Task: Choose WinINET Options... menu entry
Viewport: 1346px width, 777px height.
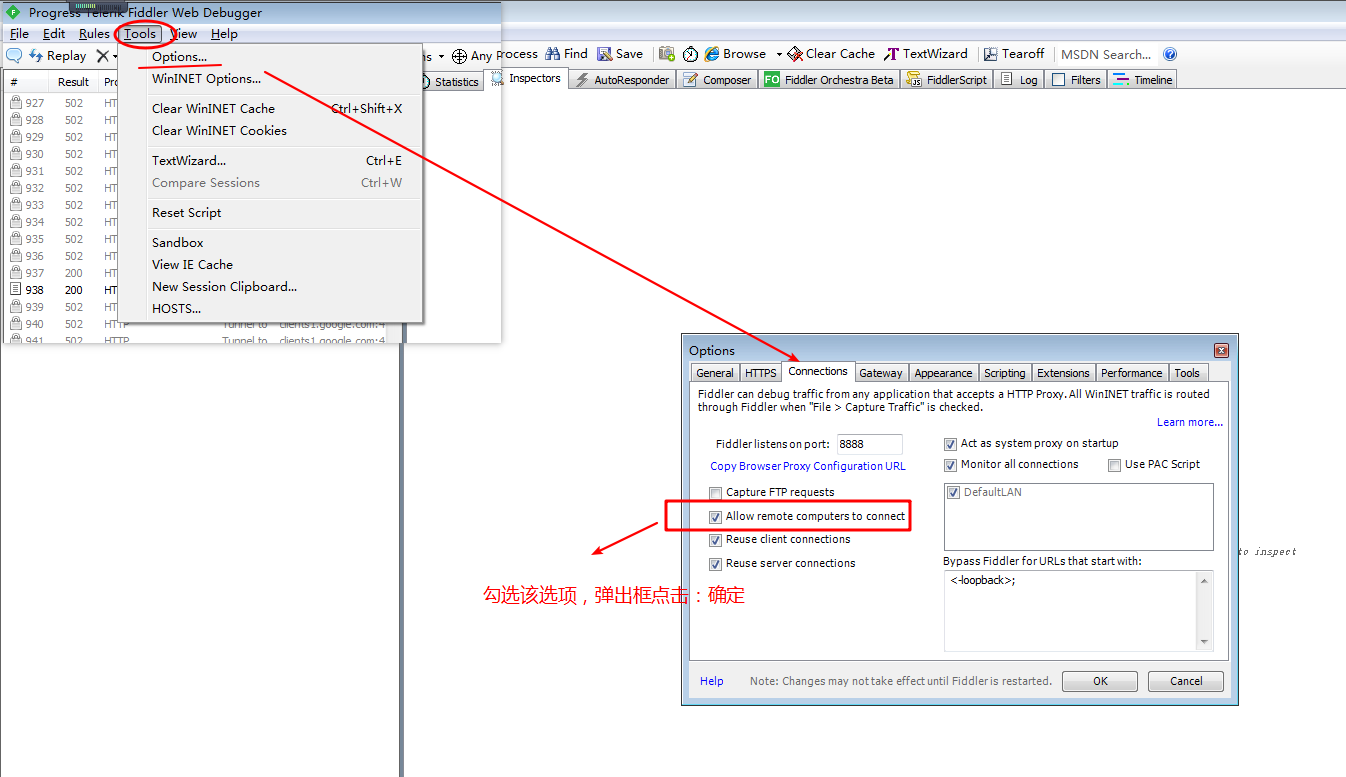Action: click(x=270, y=79)
